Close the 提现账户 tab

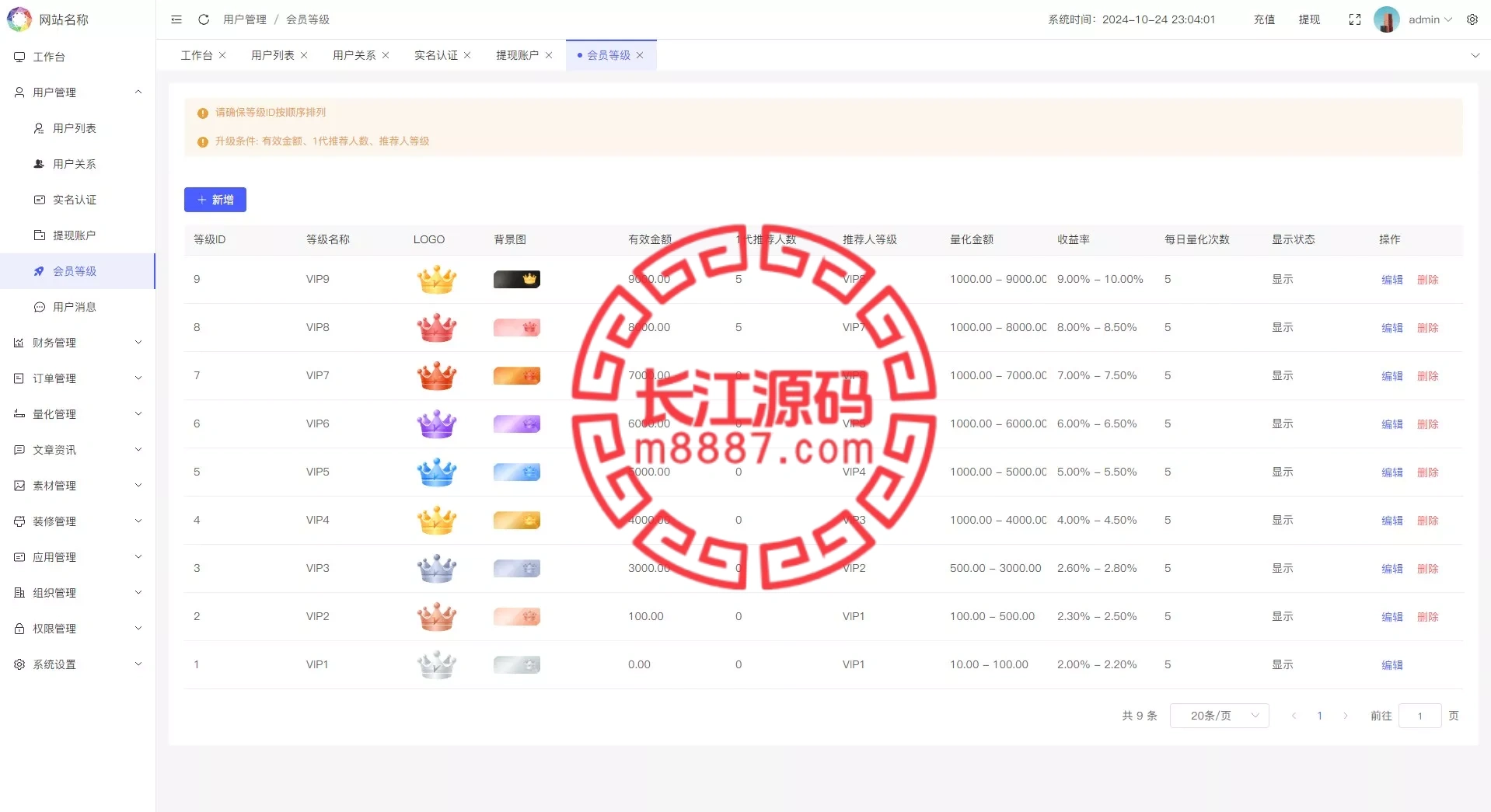tap(549, 55)
